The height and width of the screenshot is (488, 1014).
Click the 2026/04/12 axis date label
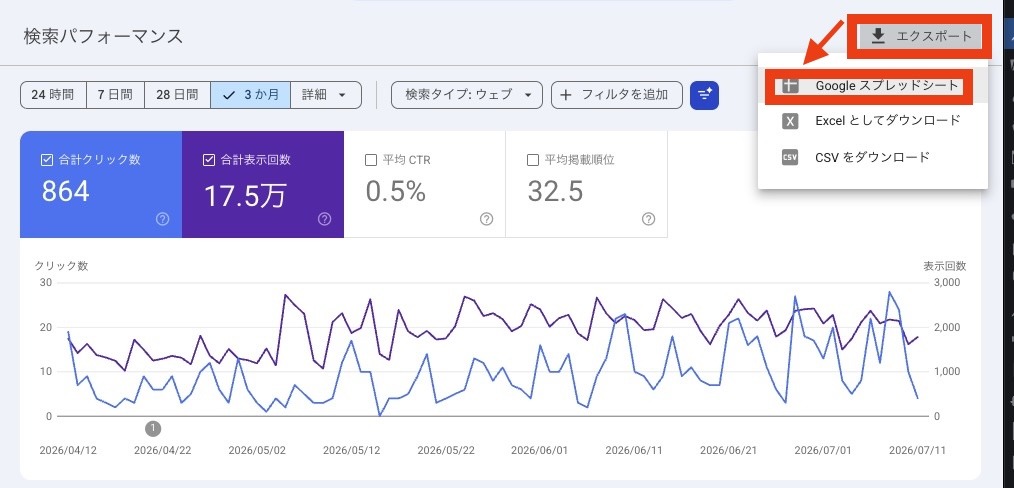click(68, 450)
